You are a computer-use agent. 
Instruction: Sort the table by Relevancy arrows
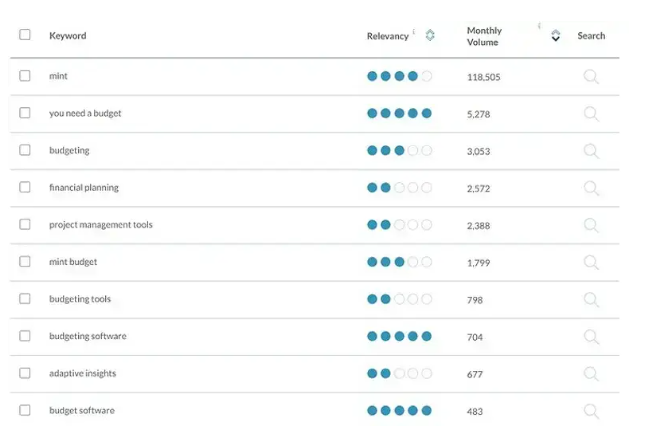coord(430,36)
